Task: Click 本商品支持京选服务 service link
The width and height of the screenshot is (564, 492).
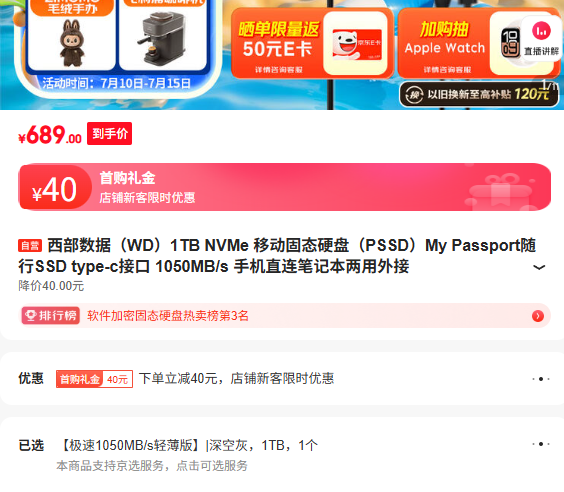Action: 152,466
